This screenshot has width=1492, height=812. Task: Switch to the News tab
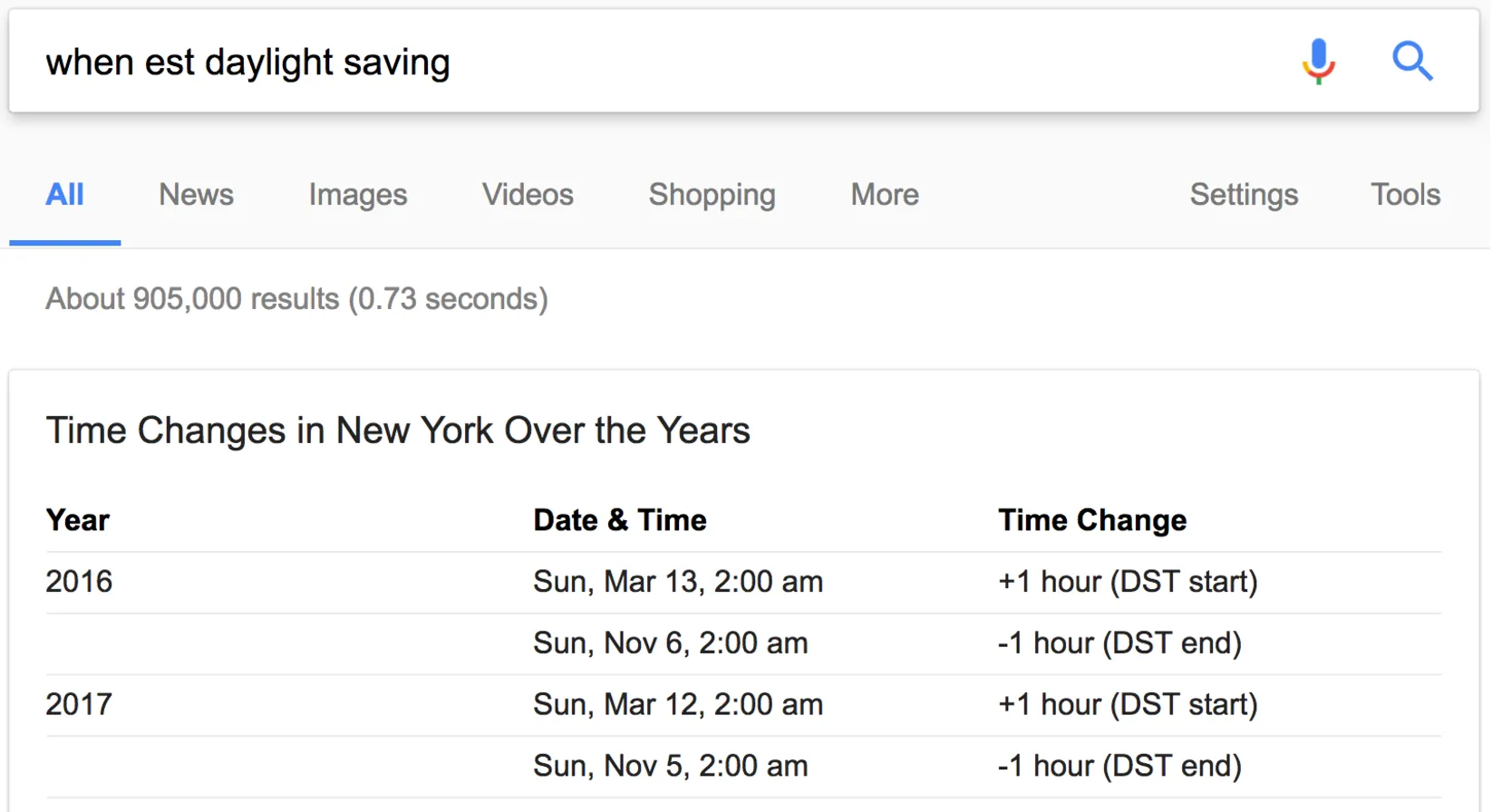tap(196, 195)
